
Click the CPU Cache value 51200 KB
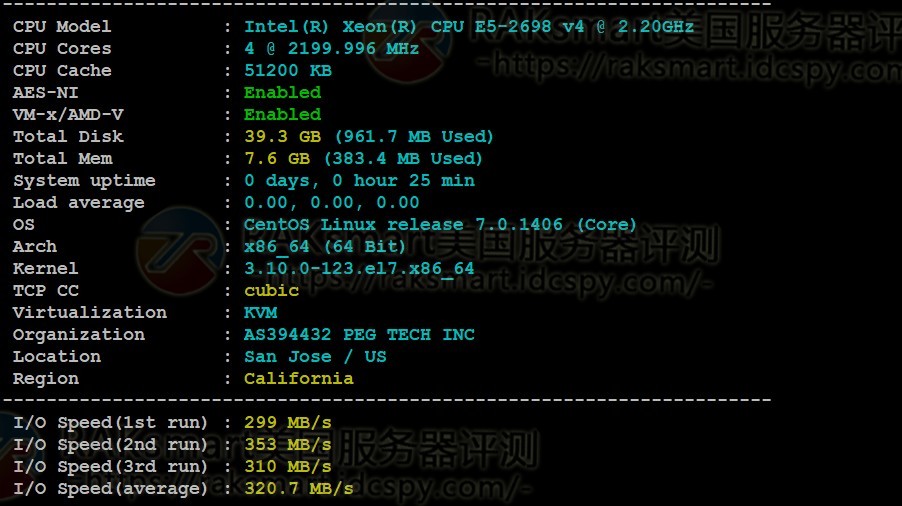point(288,70)
